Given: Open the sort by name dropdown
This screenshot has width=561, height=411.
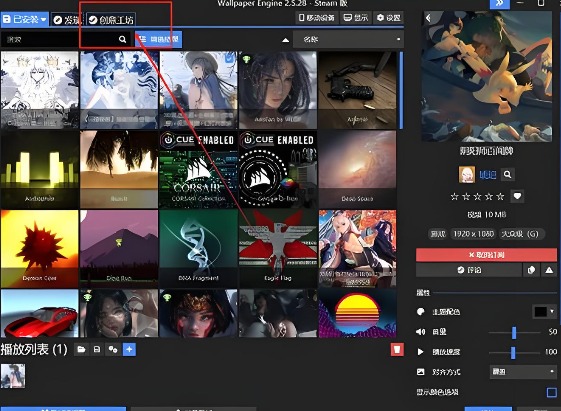Looking at the screenshot, I should tap(348, 39).
